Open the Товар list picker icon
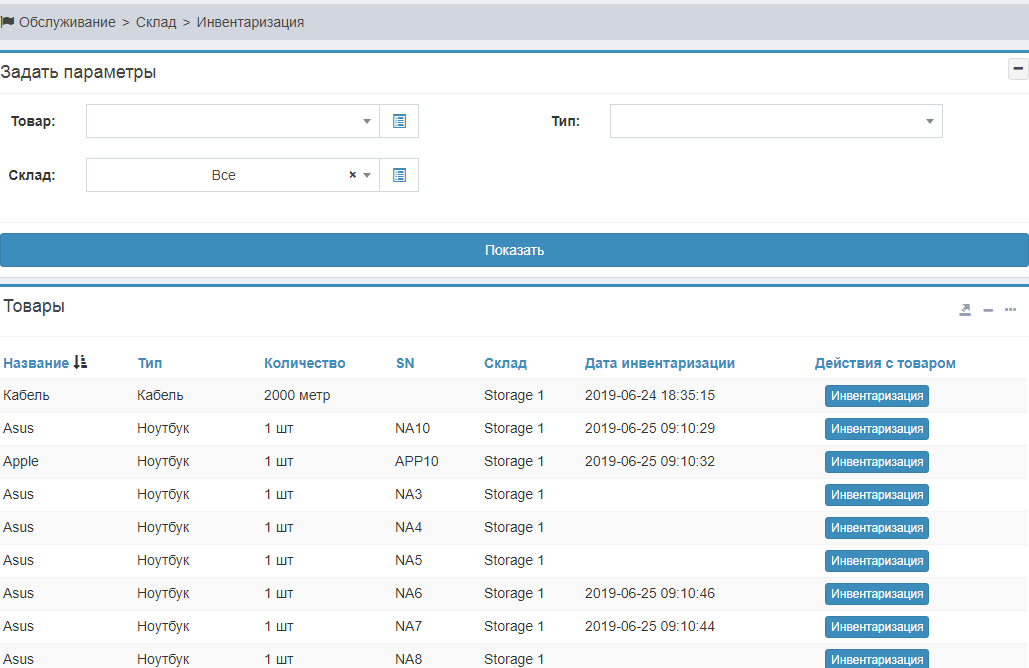 399,121
